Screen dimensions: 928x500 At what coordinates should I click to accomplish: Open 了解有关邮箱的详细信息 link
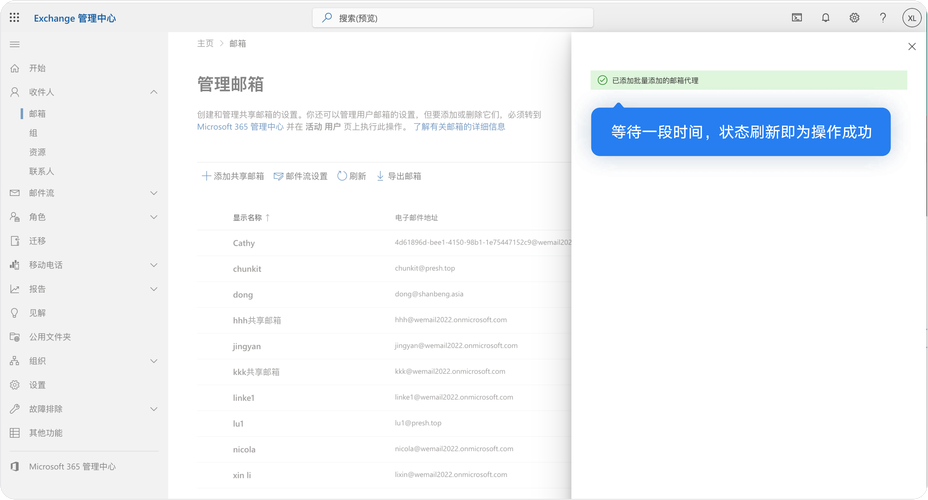(x=459, y=127)
